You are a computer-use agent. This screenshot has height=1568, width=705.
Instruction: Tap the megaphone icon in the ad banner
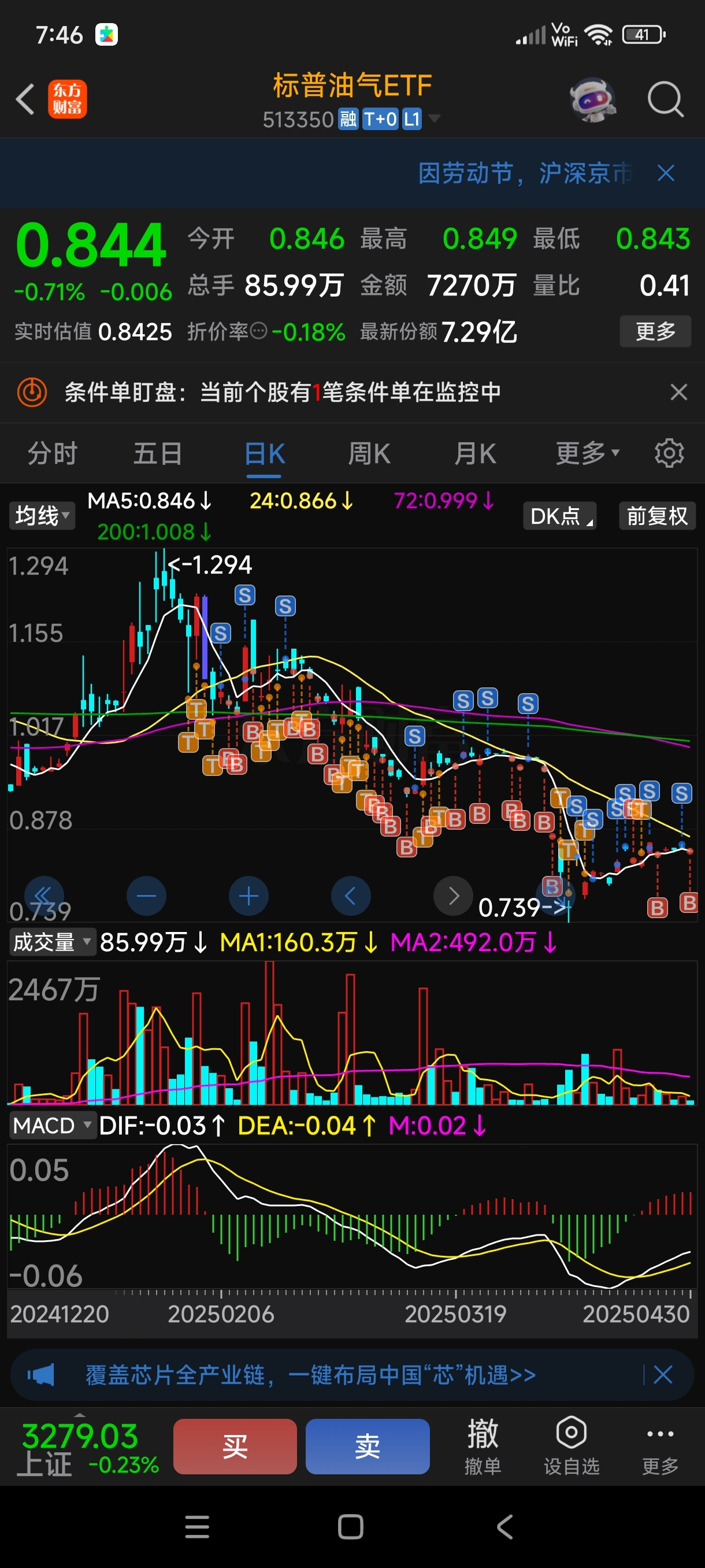tap(41, 1374)
